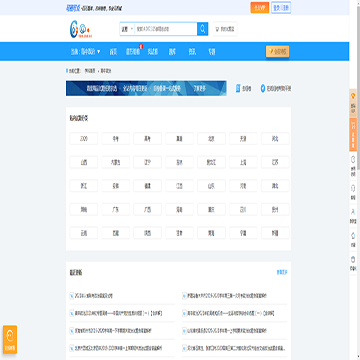Select 山东 region filter

[211, 186]
